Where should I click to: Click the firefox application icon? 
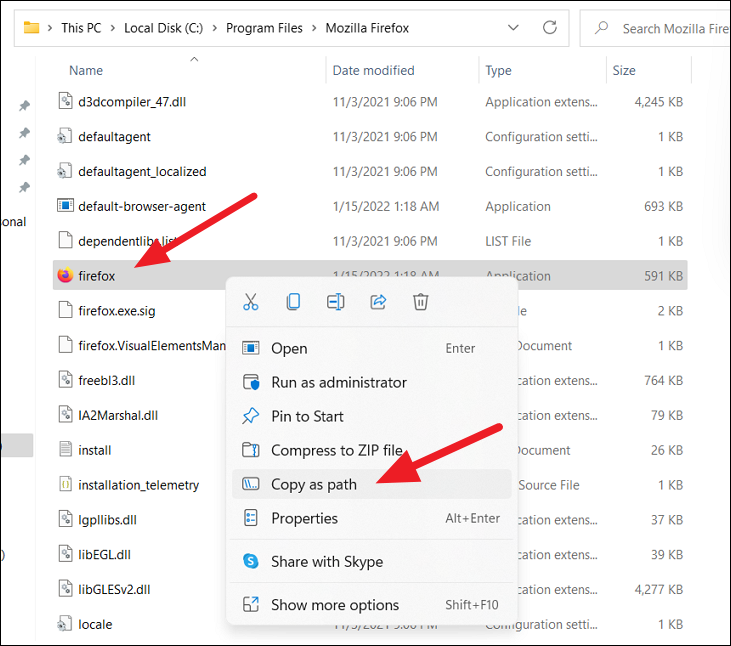(65, 275)
